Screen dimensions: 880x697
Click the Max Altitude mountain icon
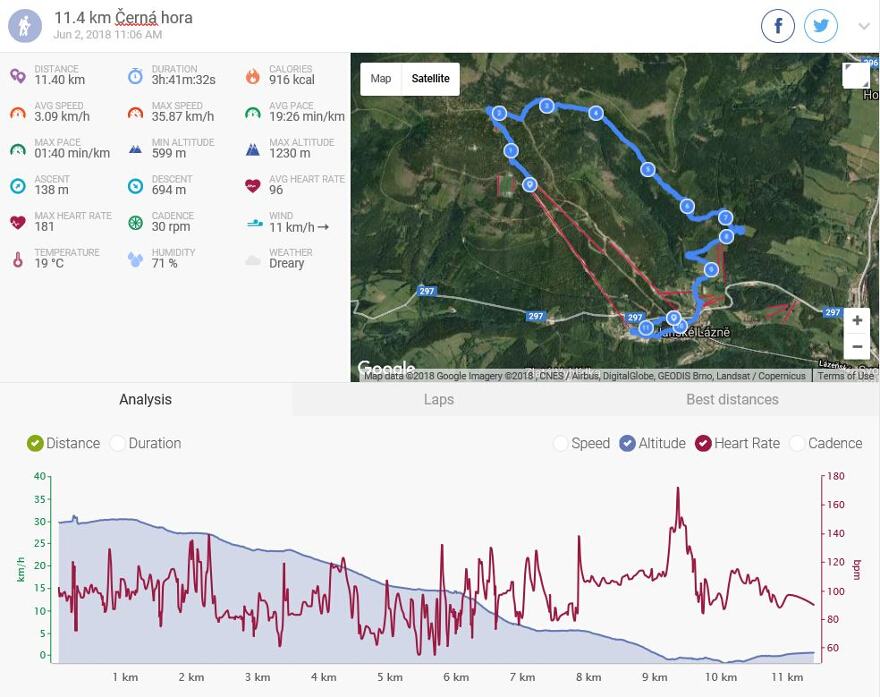(x=253, y=149)
